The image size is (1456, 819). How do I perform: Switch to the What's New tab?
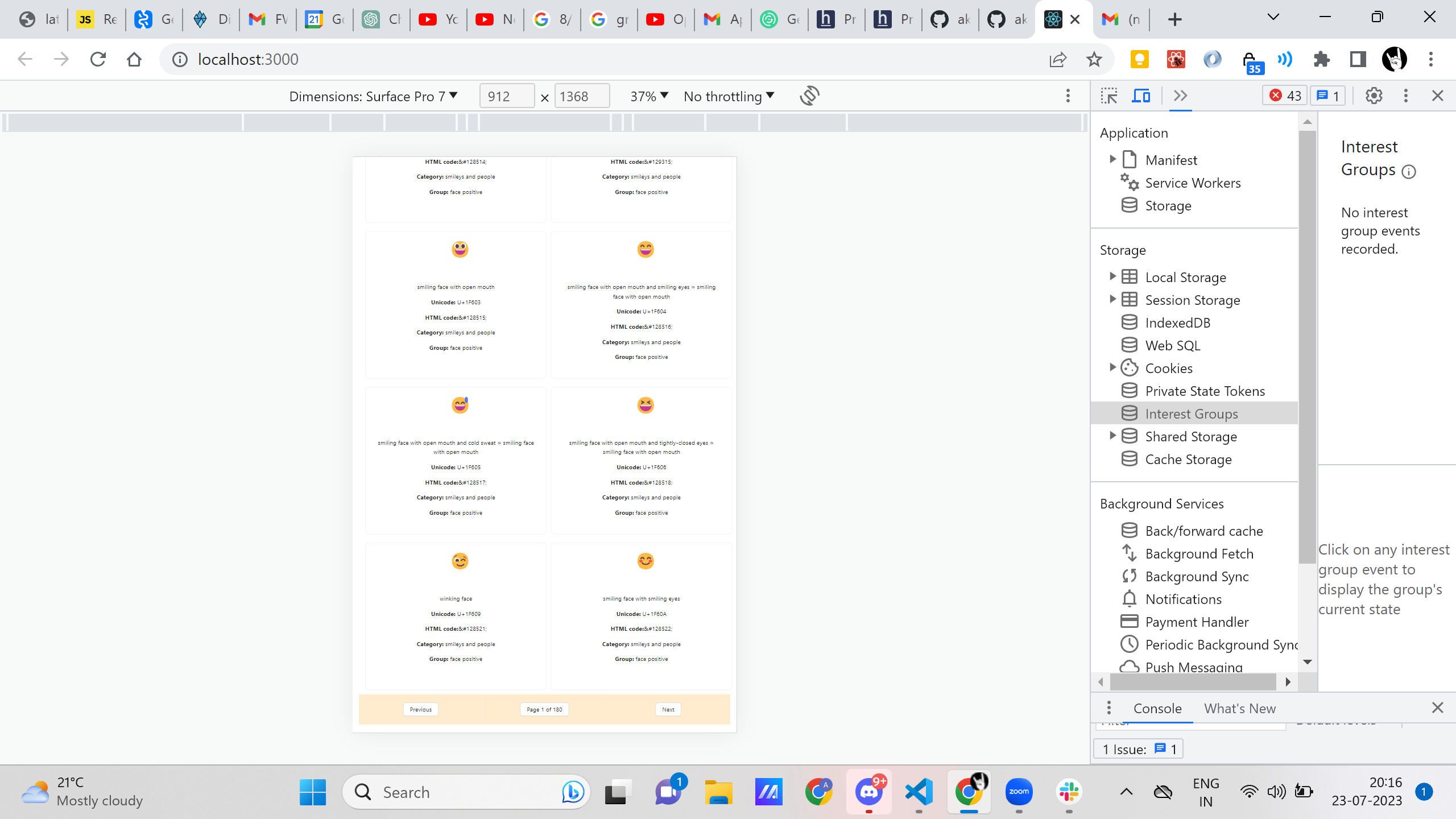pyautogui.click(x=1239, y=708)
